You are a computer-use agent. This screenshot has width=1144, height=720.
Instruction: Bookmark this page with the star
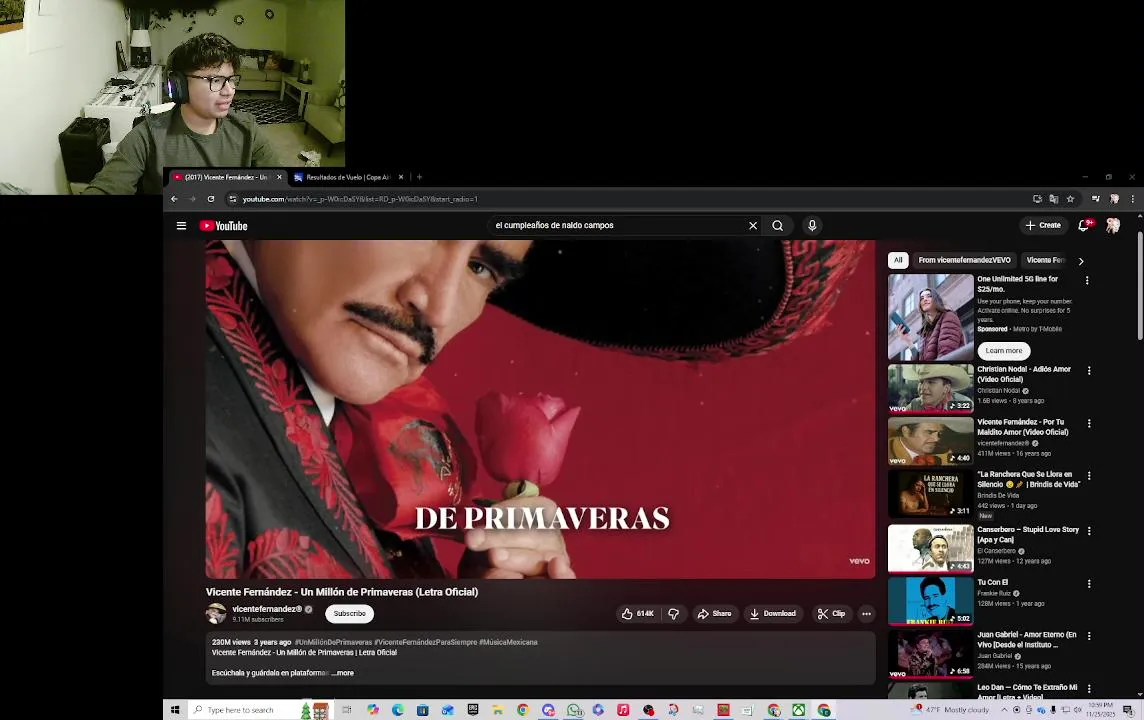click(1070, 199)
